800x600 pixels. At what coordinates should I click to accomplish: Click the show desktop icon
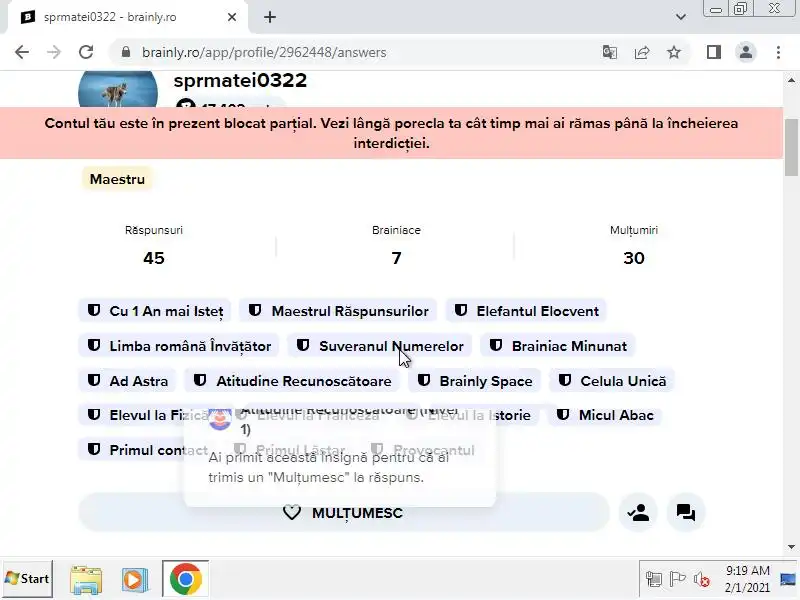(x=788, y=580)
